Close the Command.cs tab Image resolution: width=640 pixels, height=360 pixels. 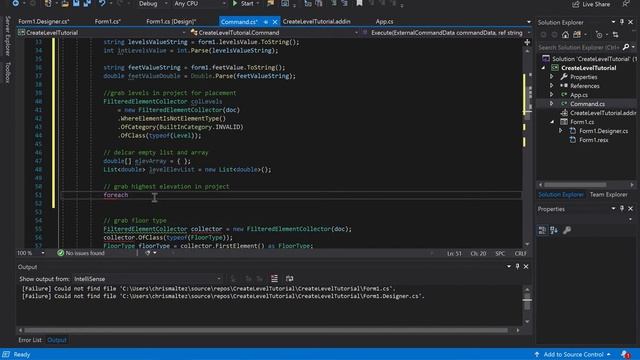coord(275,22)
